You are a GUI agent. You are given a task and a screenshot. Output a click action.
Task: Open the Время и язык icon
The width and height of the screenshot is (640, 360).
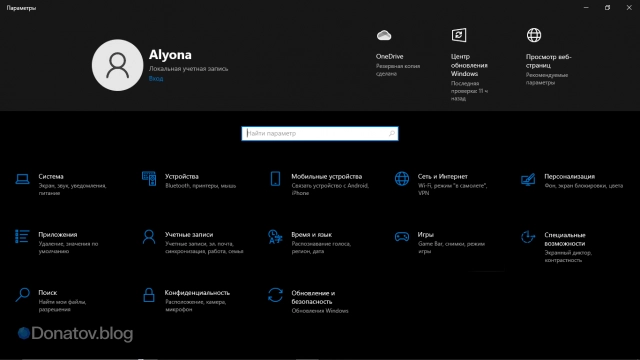tap(275, 237)
